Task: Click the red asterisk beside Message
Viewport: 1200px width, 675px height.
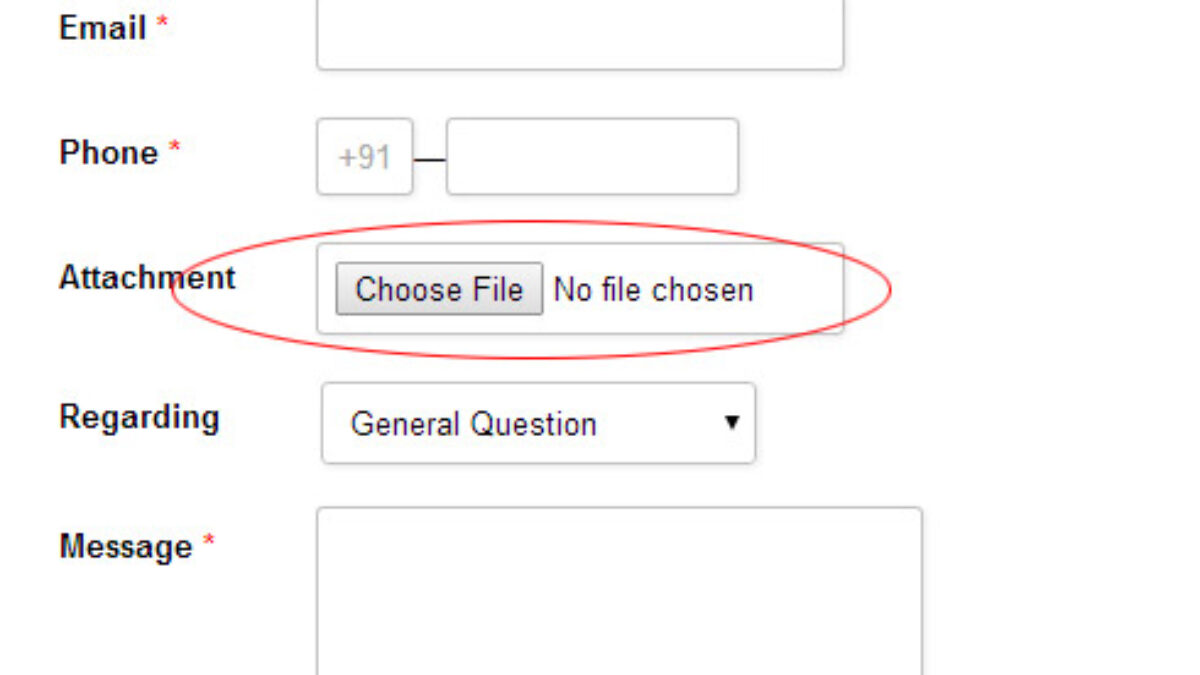Action: click(208, 541)
